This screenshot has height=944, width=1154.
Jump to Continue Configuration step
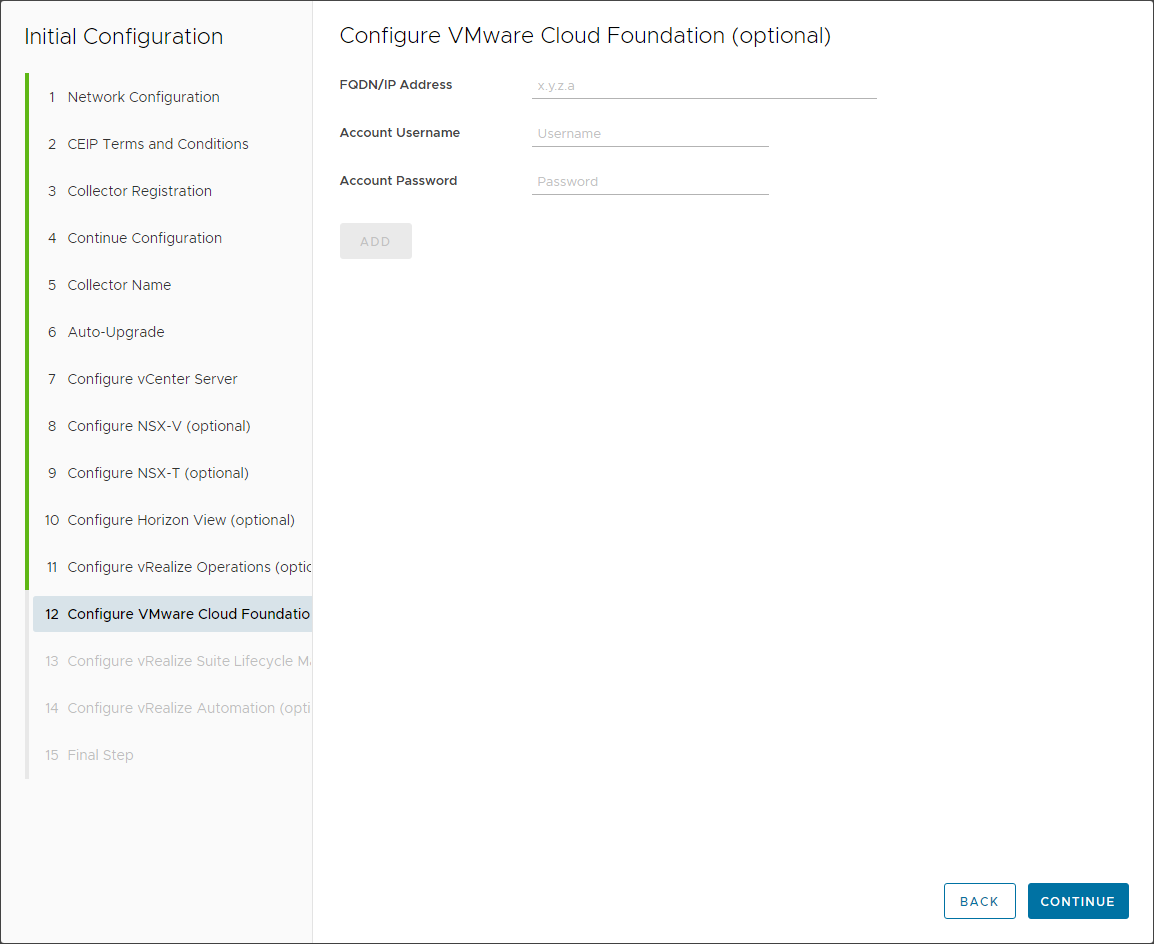[171, 238]
